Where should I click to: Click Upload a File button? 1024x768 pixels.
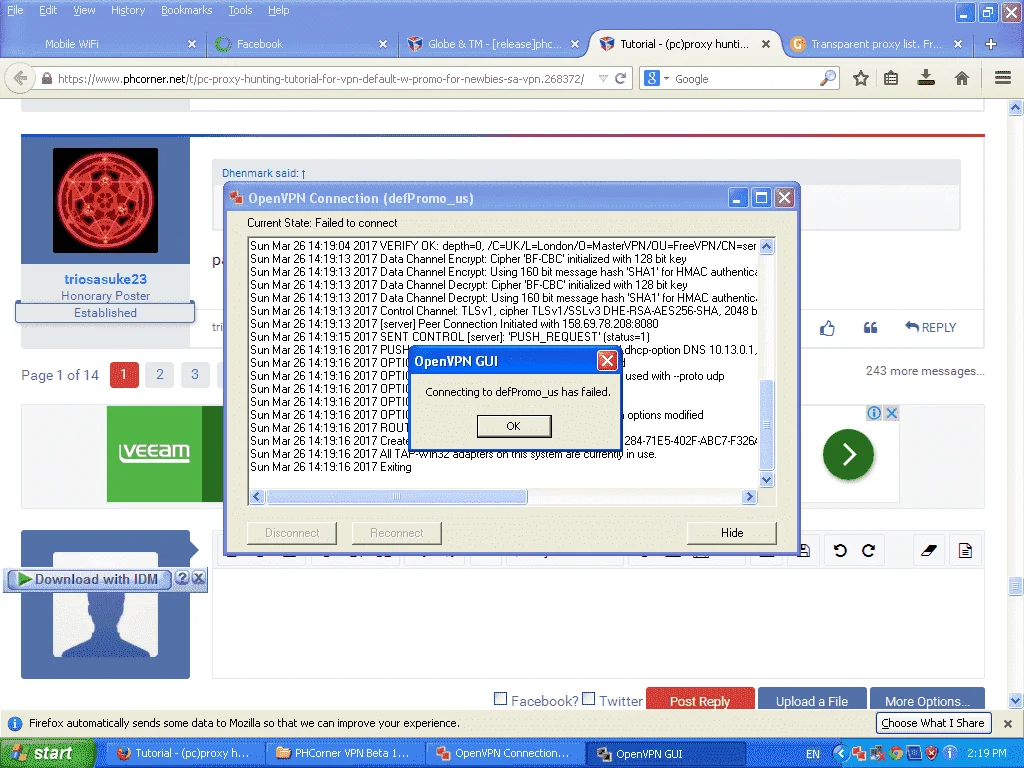(812, 700)
